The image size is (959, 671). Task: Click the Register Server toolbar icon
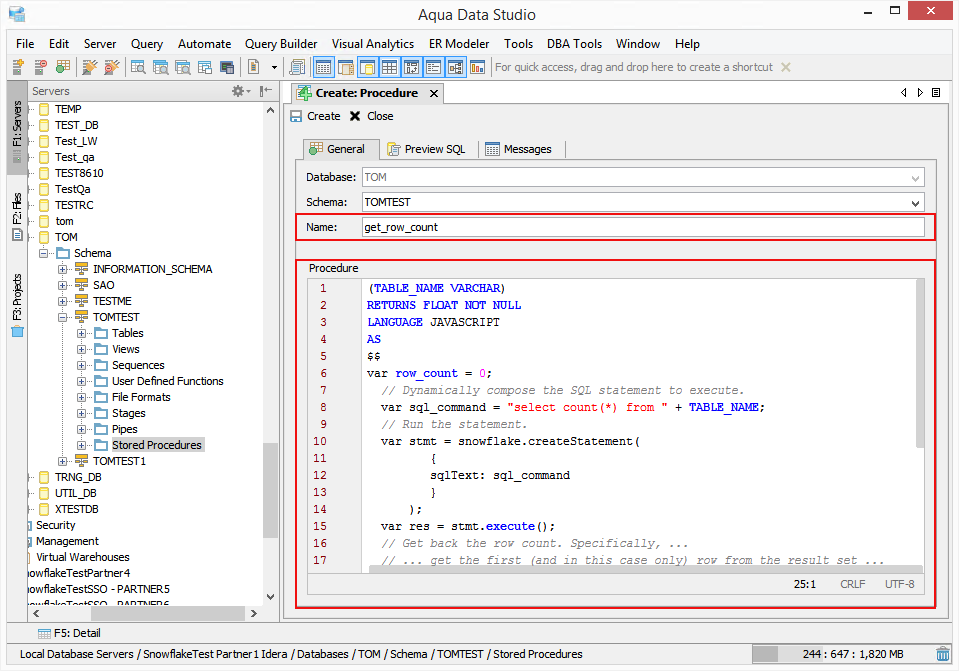coord(18,67)
